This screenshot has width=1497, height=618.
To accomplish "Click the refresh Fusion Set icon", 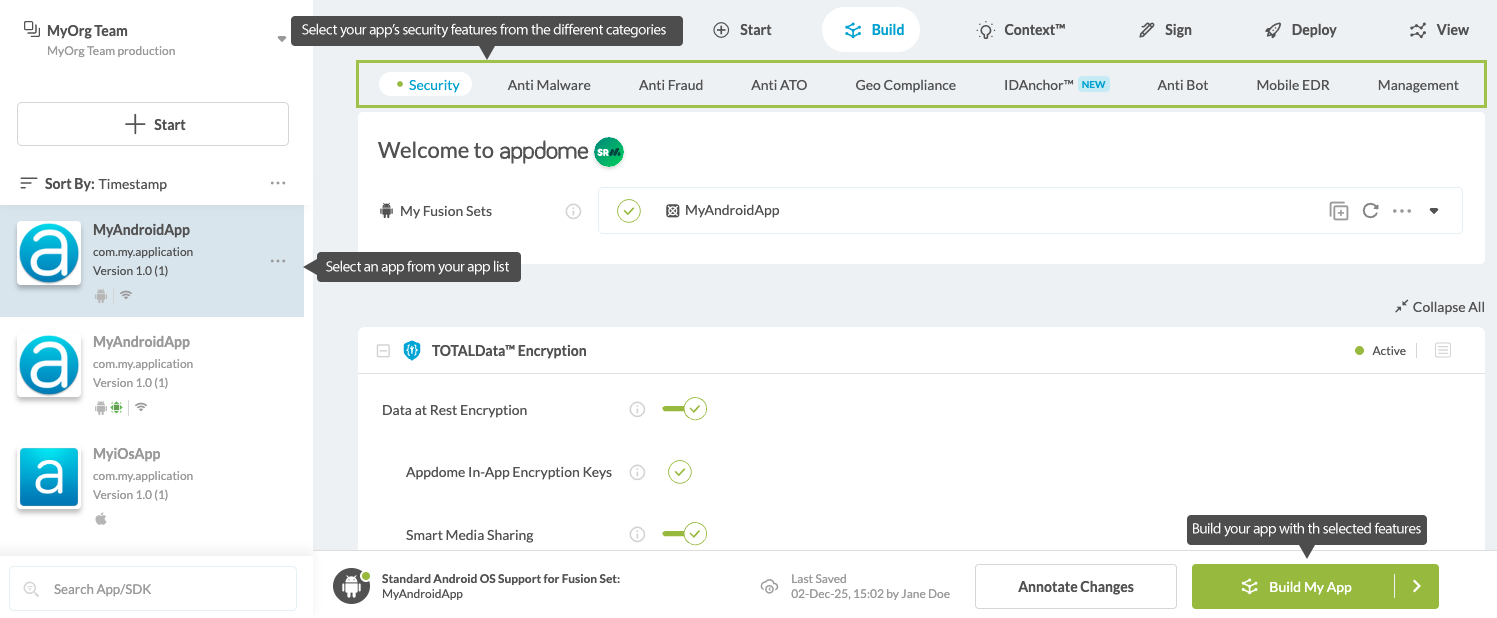I will 1371,211.
